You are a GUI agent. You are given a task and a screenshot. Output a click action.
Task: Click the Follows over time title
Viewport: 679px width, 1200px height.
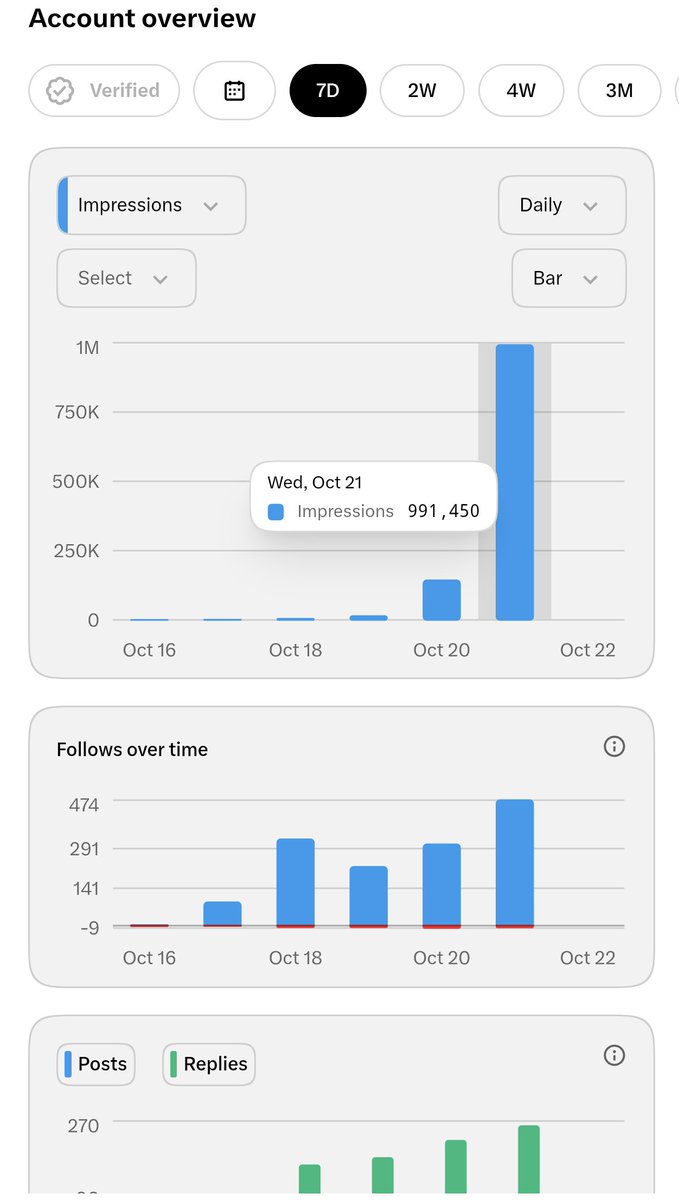click(132, 749)
